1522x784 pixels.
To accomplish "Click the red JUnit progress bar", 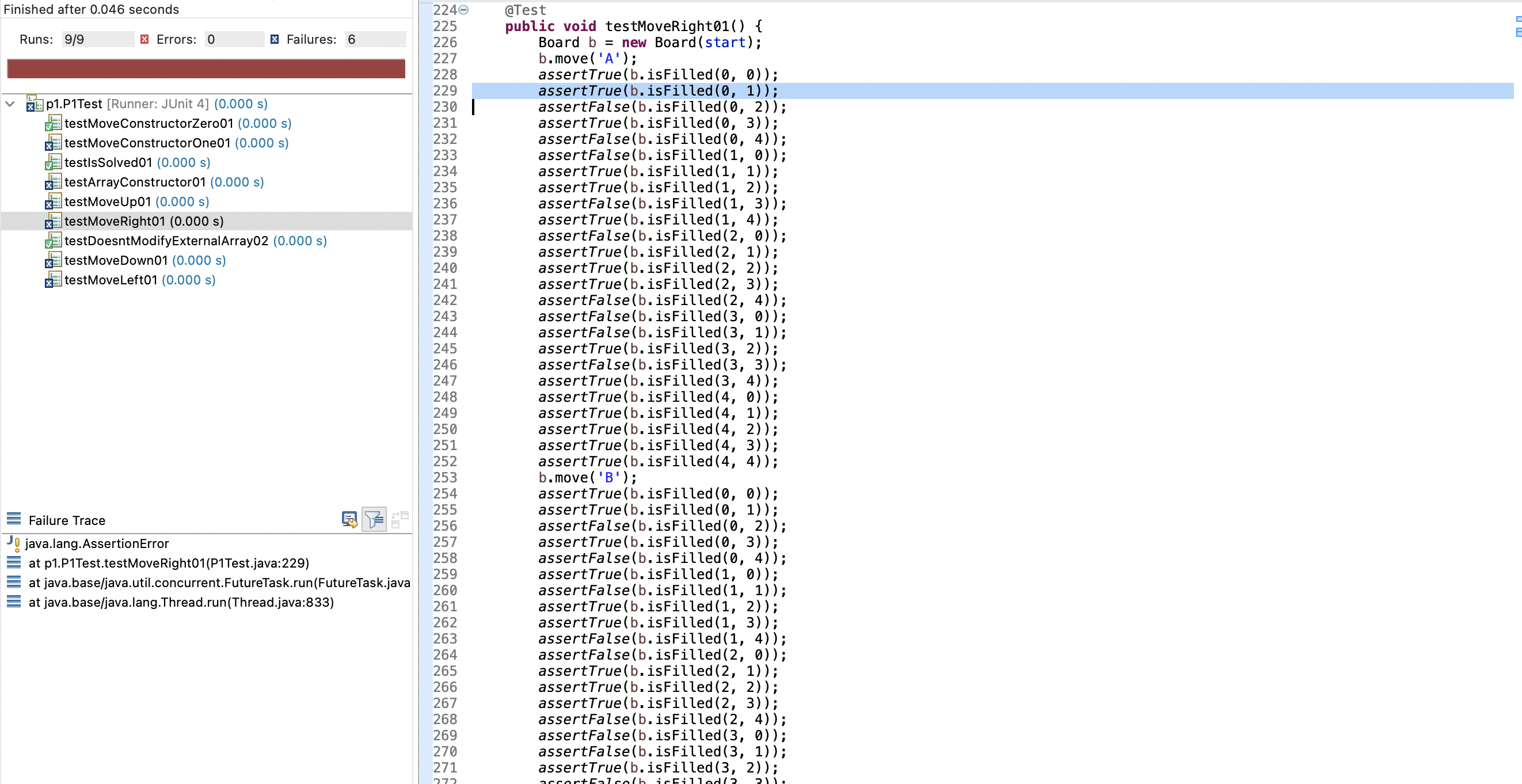I will [206, 68].
